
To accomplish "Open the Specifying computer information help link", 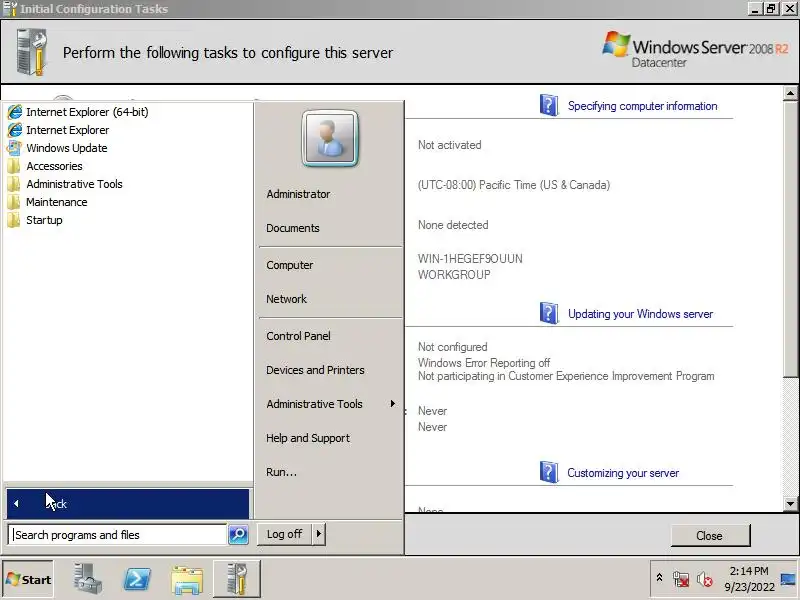I will [x=642, y=106].
